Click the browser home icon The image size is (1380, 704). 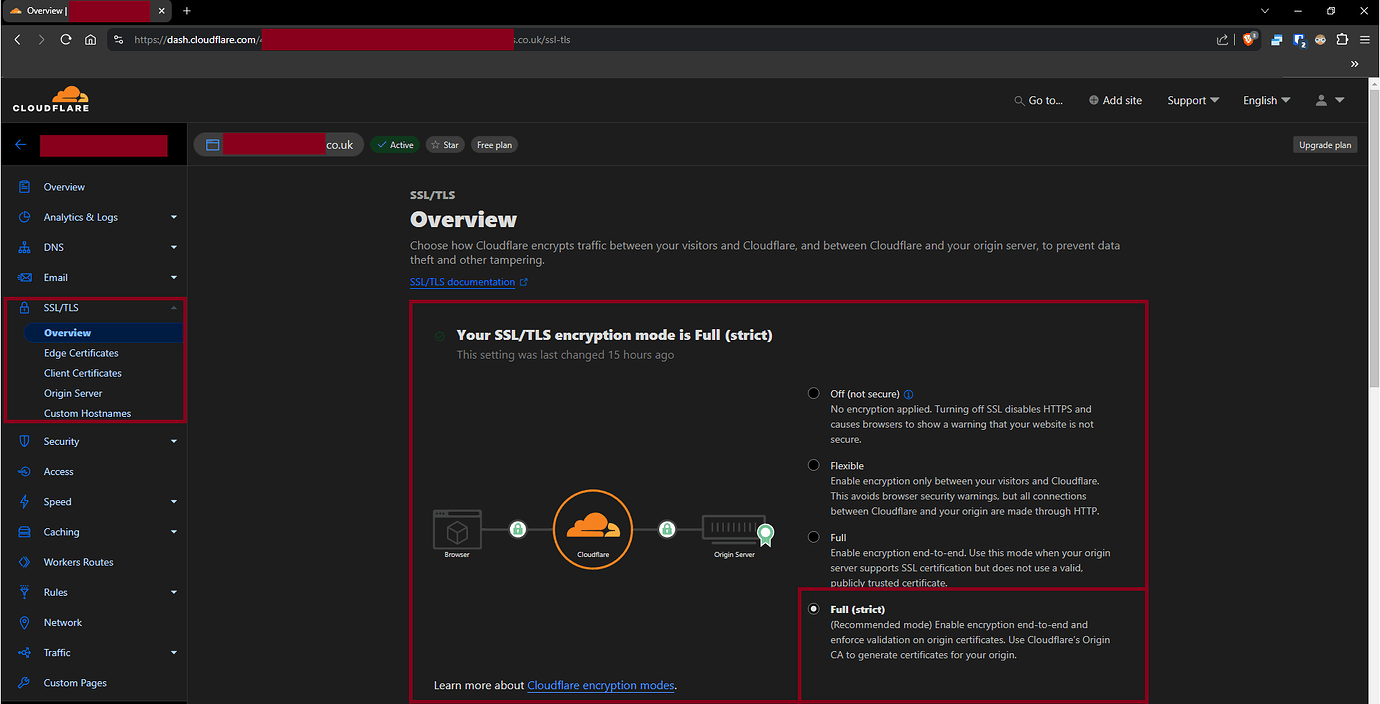[90, 40]
